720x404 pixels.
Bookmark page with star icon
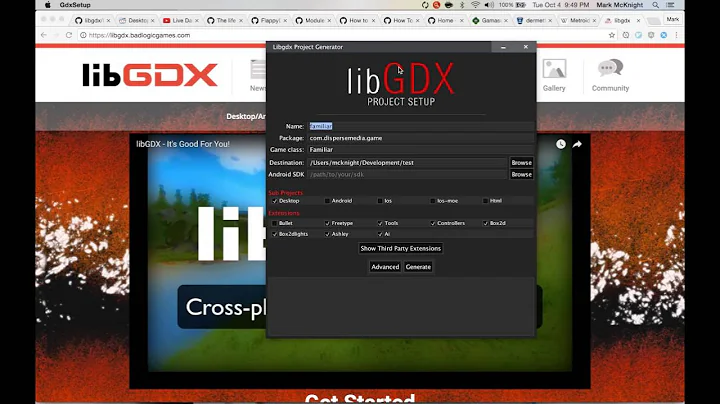coord(612,35)
